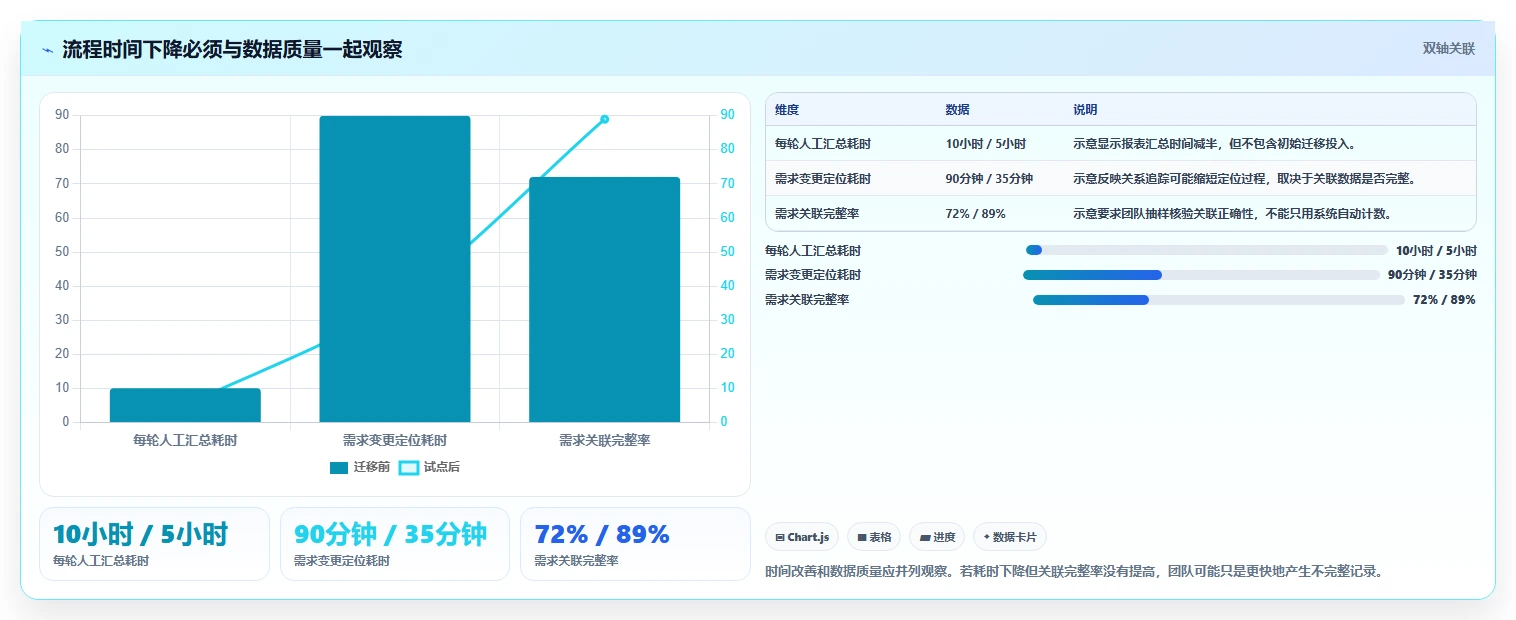Click the line chart point at value 89
This screenshot has width=1516, height=620.
click(x=604, y=119)
